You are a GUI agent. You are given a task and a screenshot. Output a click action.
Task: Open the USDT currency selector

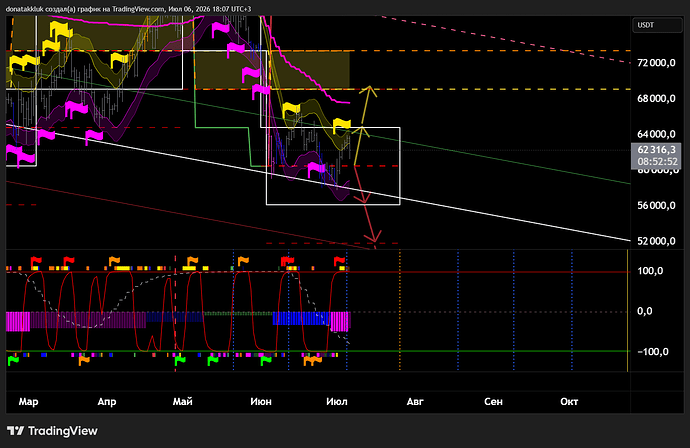657,25
